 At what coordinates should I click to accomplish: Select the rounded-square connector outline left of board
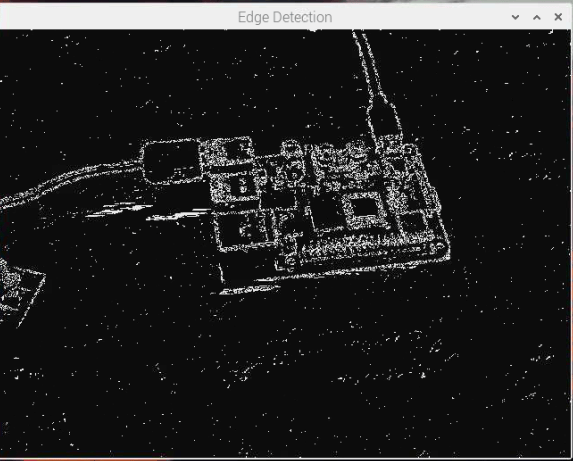[171, 162]
